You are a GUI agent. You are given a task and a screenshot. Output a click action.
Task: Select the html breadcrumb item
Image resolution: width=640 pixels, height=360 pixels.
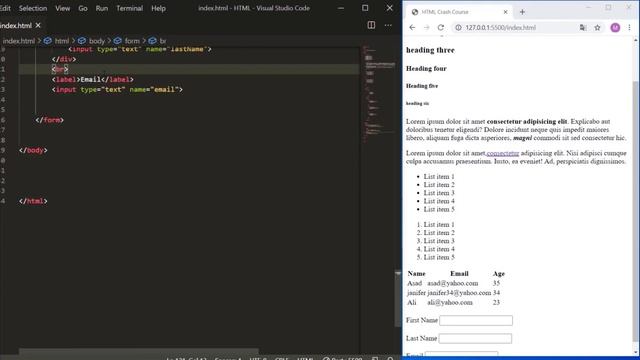62,41
